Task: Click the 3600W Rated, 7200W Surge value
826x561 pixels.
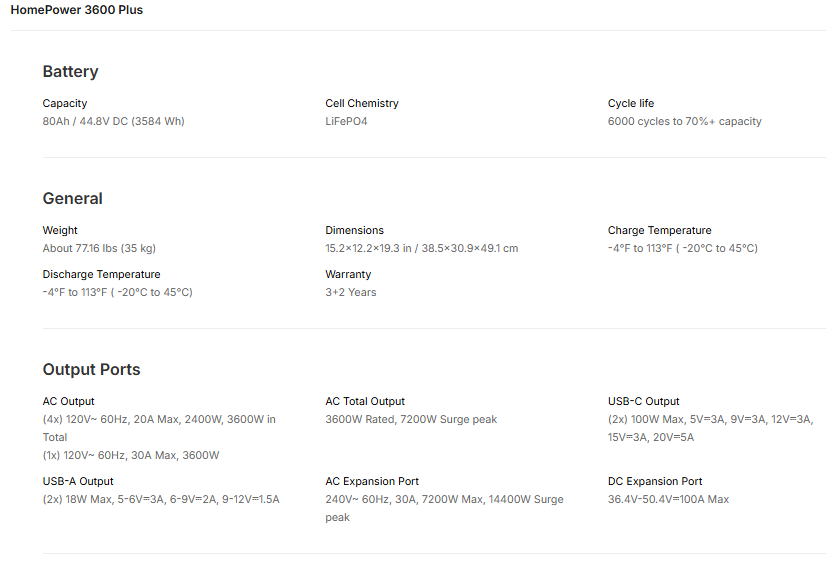Action: (411, 419)
